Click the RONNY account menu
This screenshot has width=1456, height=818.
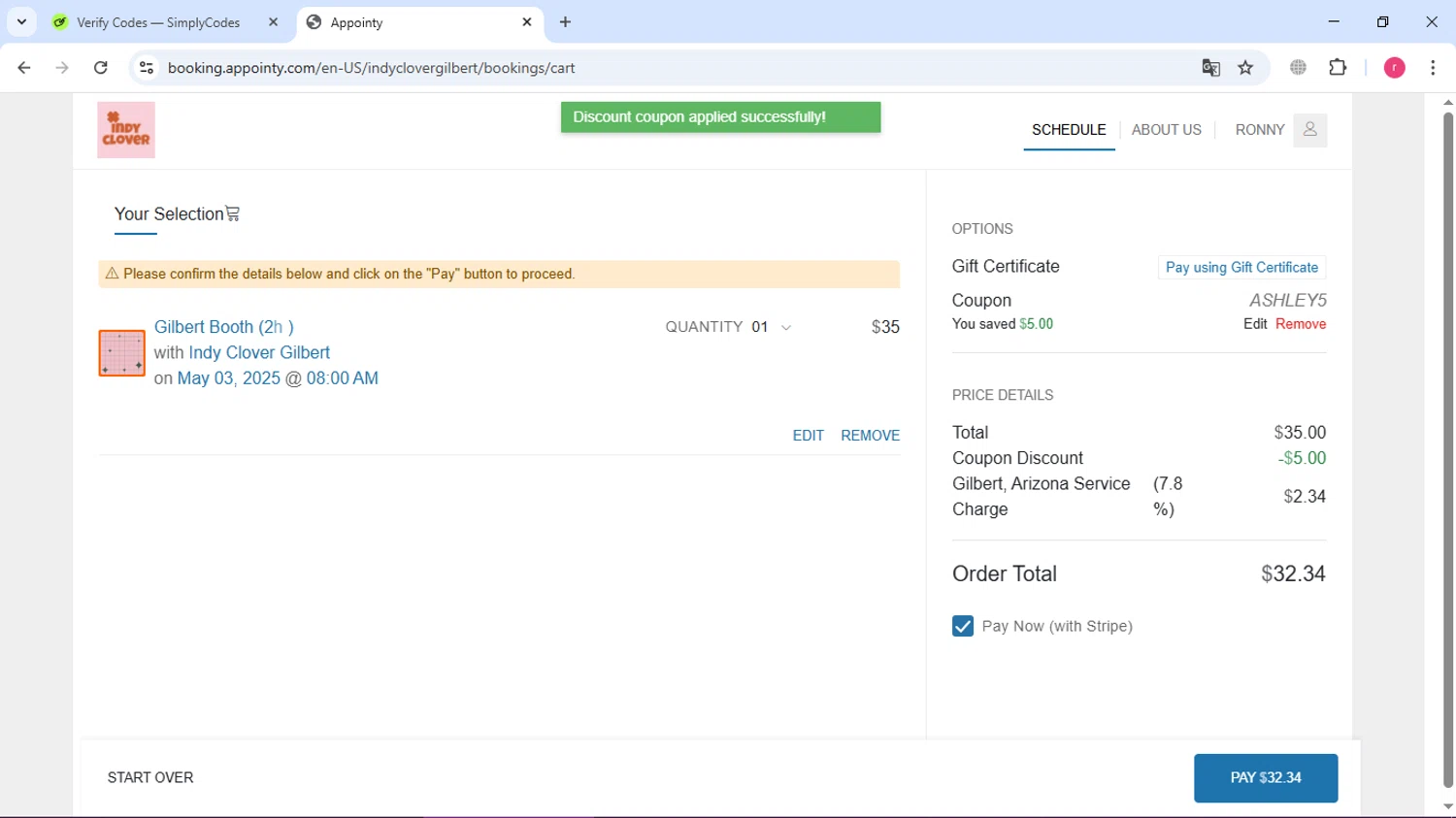click(1260, 130)
